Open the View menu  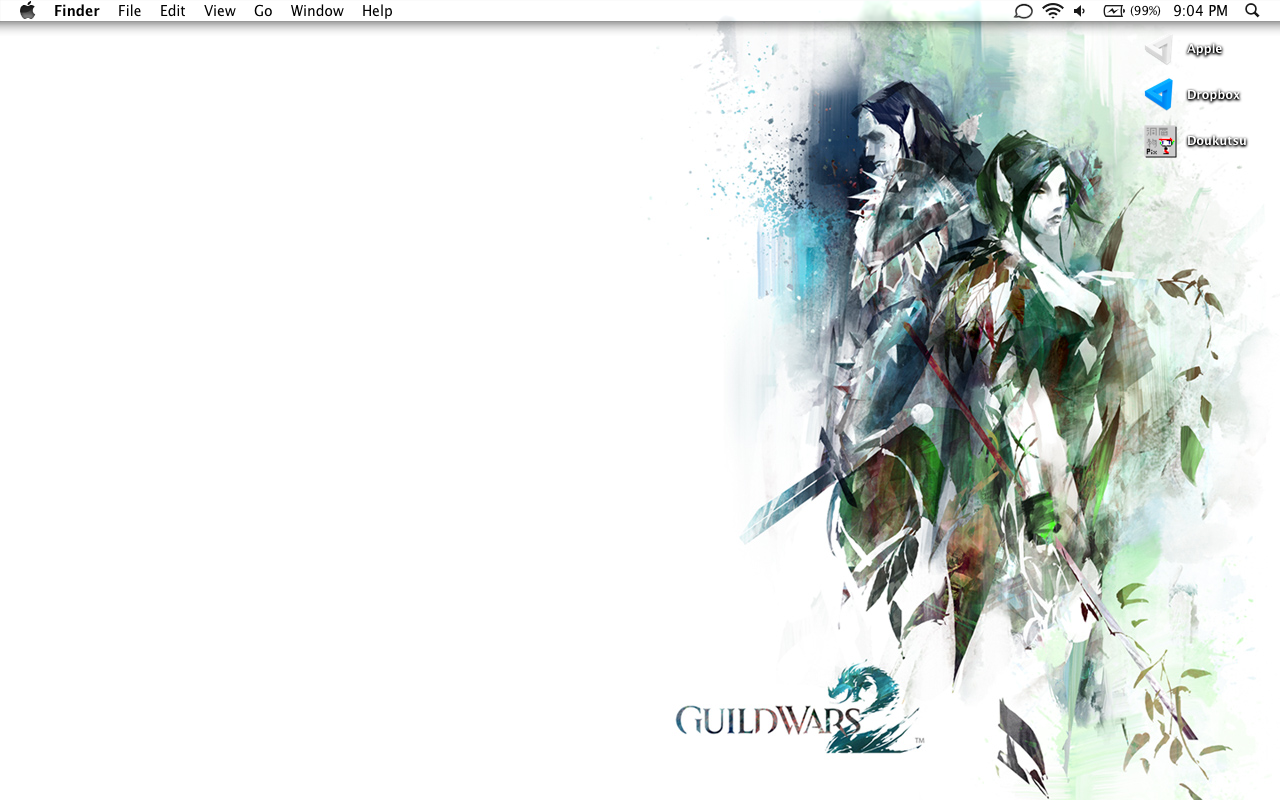(x=219, y=11)
